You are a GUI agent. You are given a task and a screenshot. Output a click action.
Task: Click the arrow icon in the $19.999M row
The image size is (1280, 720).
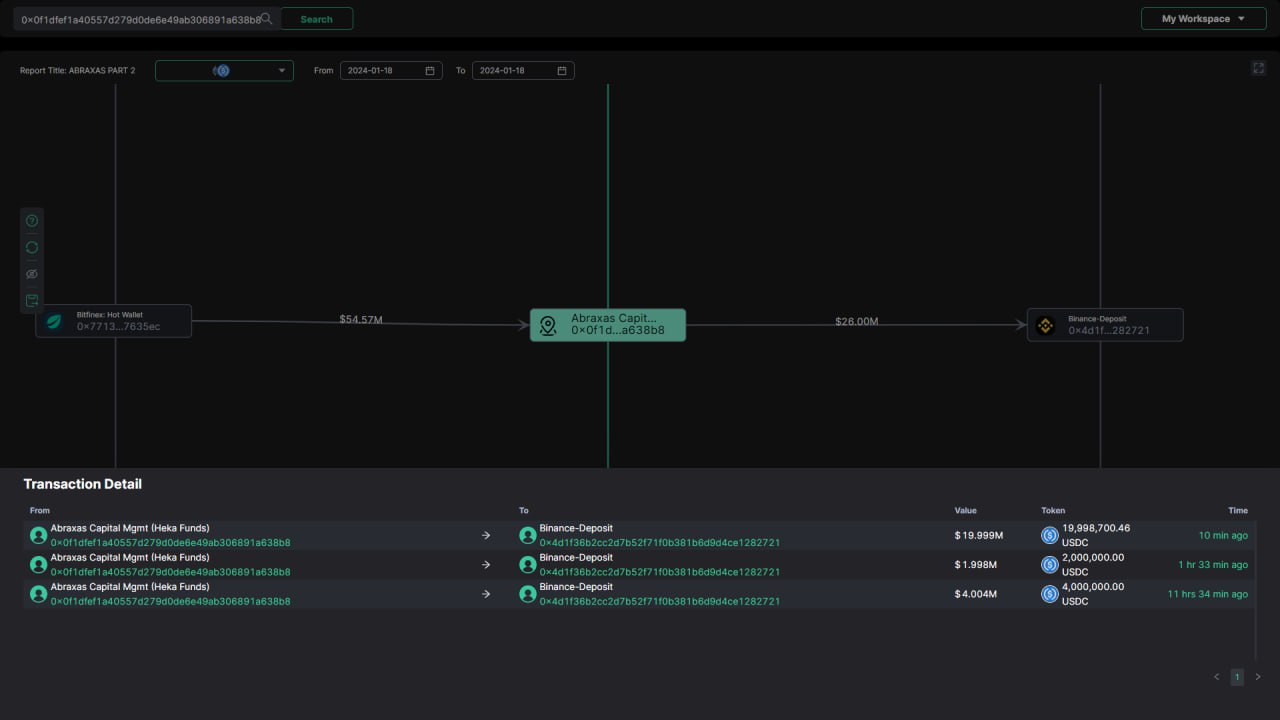(486, 535)
